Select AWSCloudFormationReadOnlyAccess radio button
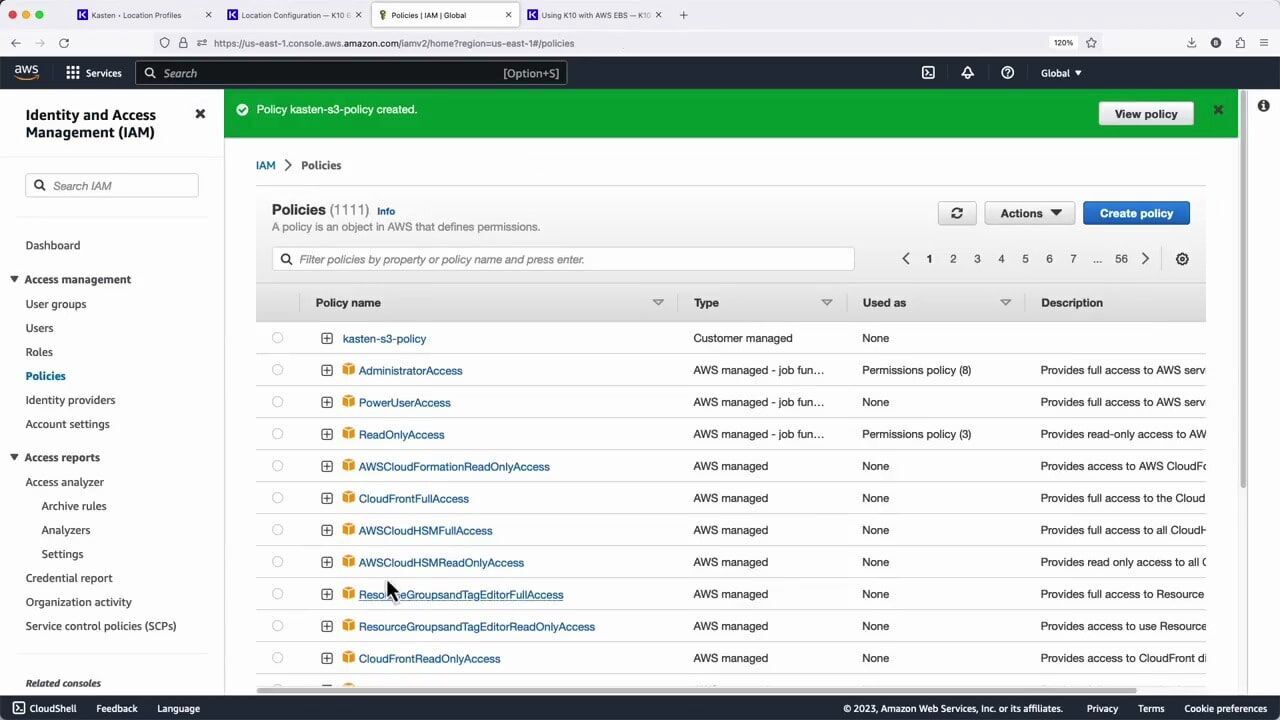1280x720 pixels. tap(277, 466)
